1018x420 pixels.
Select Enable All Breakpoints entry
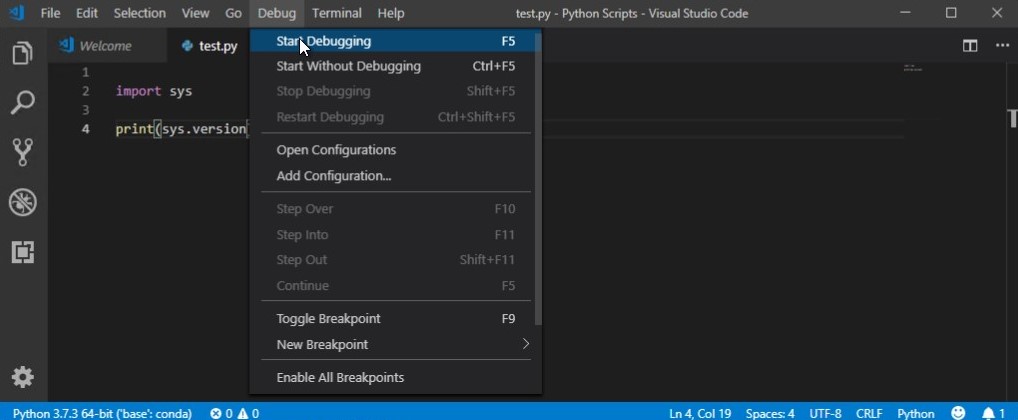click(392, 378)
